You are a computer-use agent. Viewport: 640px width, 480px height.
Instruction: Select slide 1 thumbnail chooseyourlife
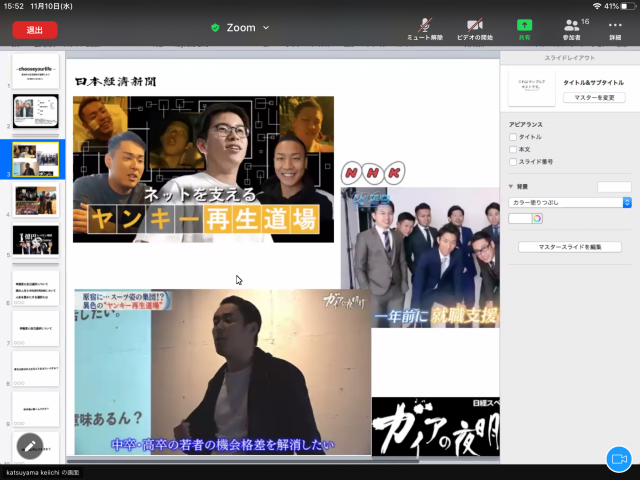pyautogui.click(x=36, y=71)
